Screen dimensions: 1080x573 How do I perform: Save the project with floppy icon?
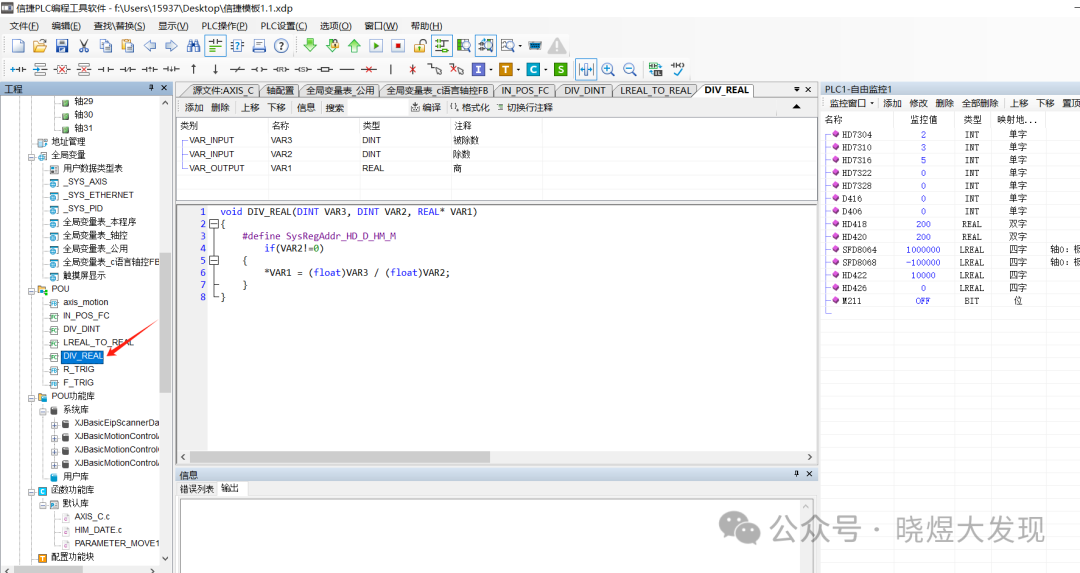coord(62,46)
